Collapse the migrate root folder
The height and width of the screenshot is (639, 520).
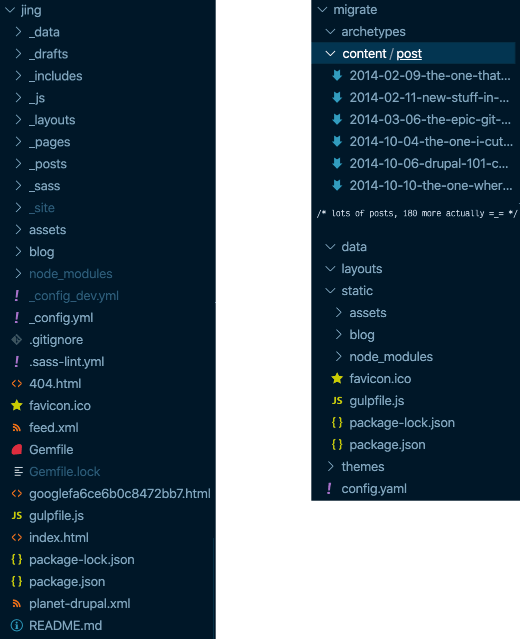pos(322,10)
